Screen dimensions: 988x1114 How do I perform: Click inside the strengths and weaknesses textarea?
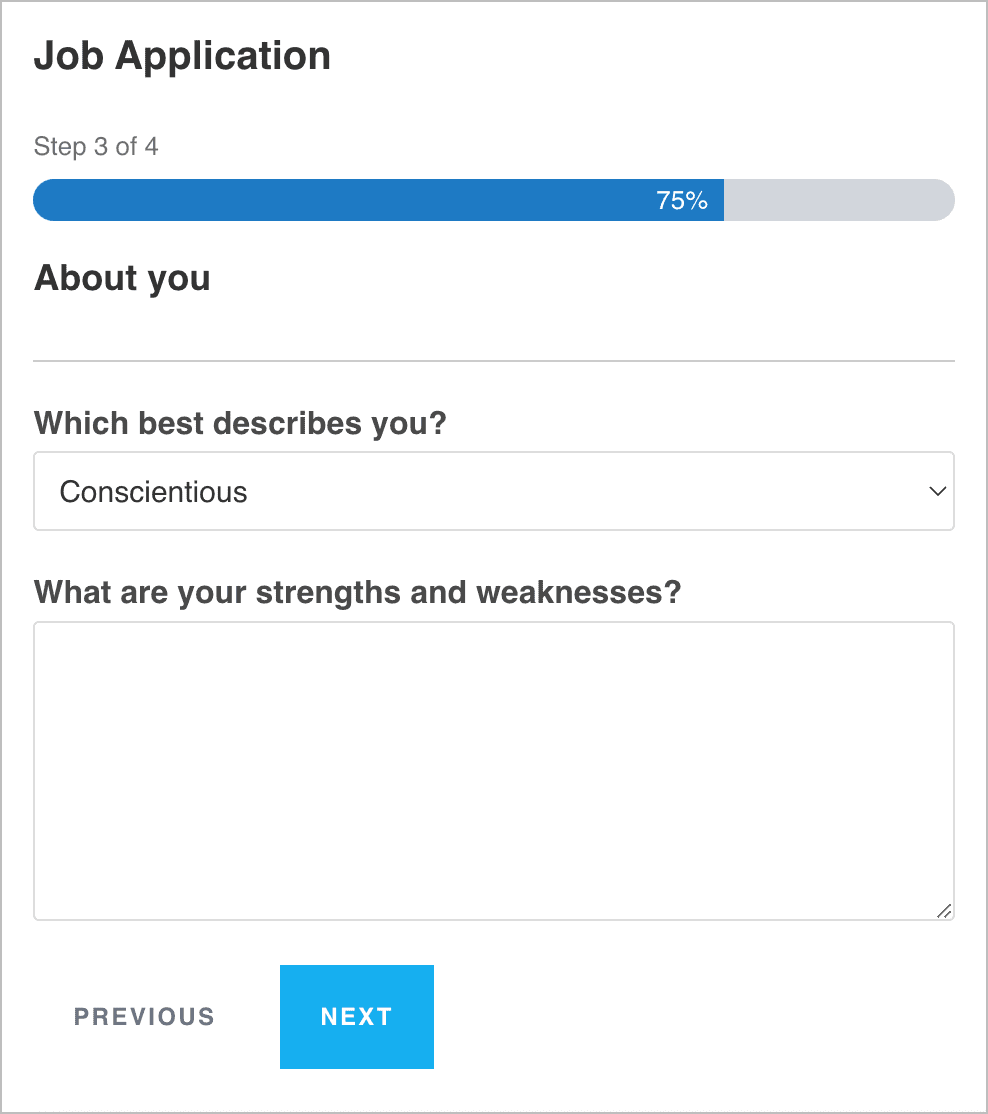pyautogui.click(x=494, y=770)
